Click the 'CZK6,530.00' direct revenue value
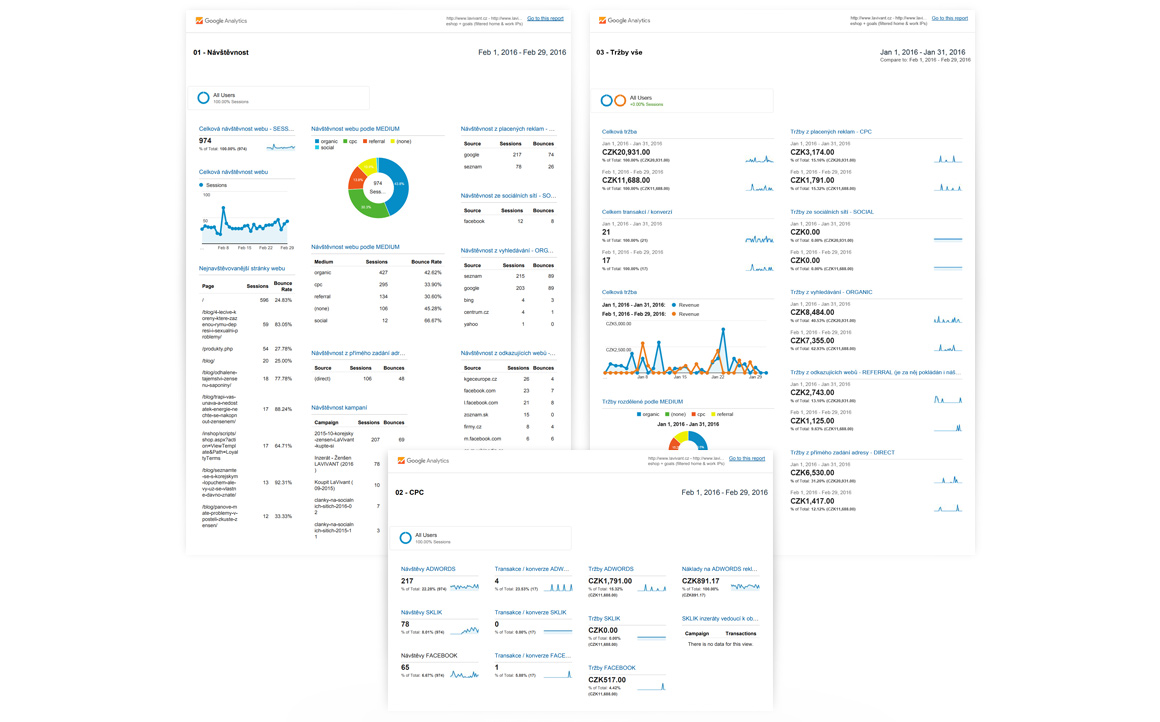Viewport: 1160px width, 722px height. tap(812, 473)
